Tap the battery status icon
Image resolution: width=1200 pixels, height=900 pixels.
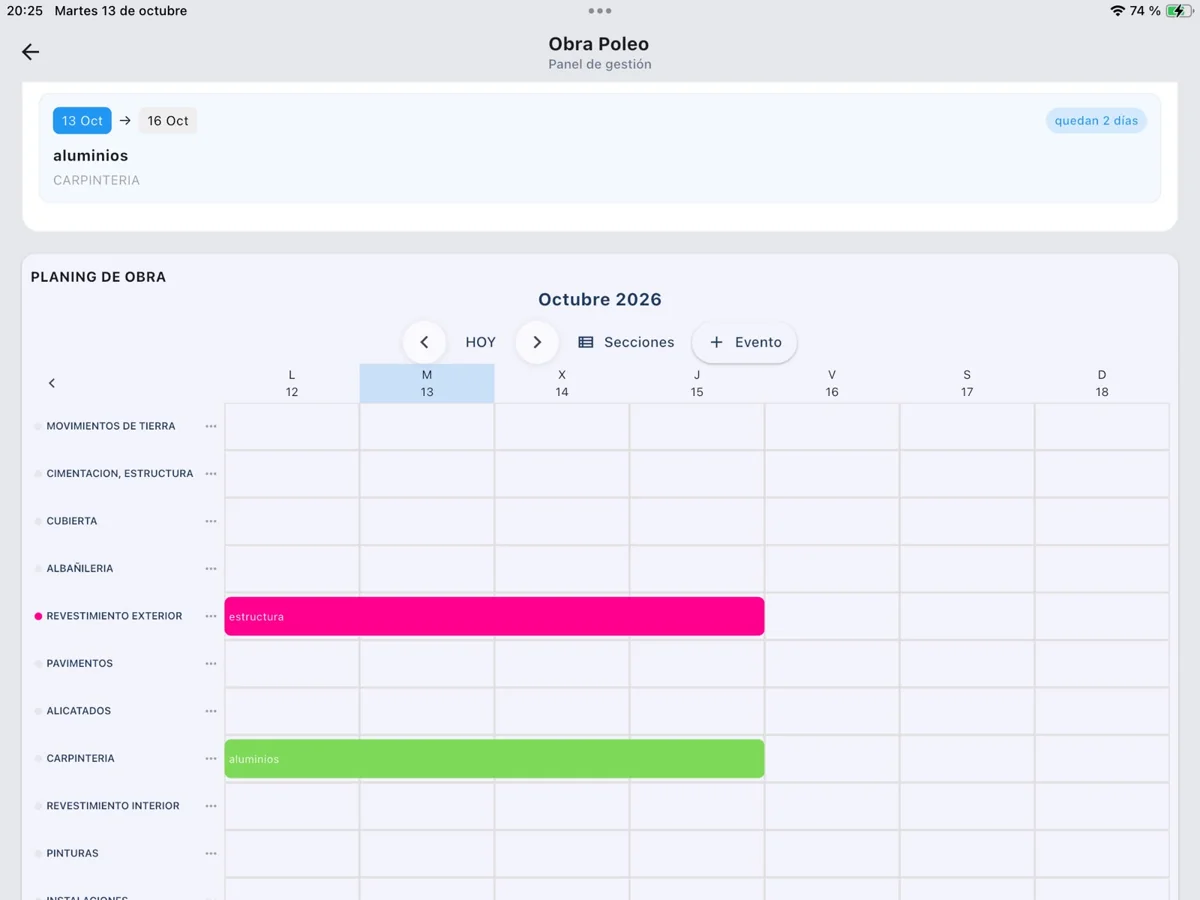tap(1178, 11)
